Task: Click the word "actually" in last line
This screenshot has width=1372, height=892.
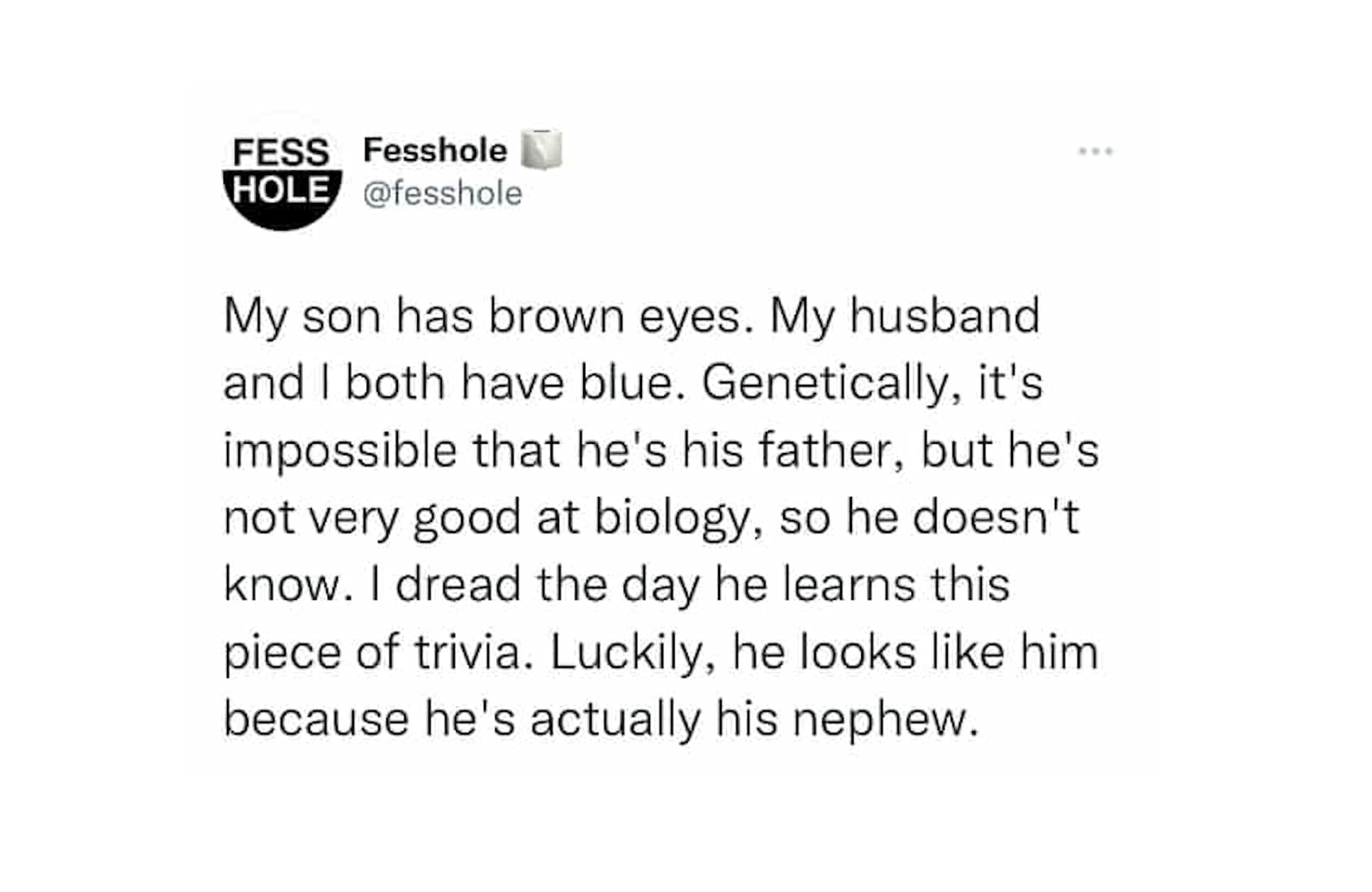Action: tap(614, 720)
